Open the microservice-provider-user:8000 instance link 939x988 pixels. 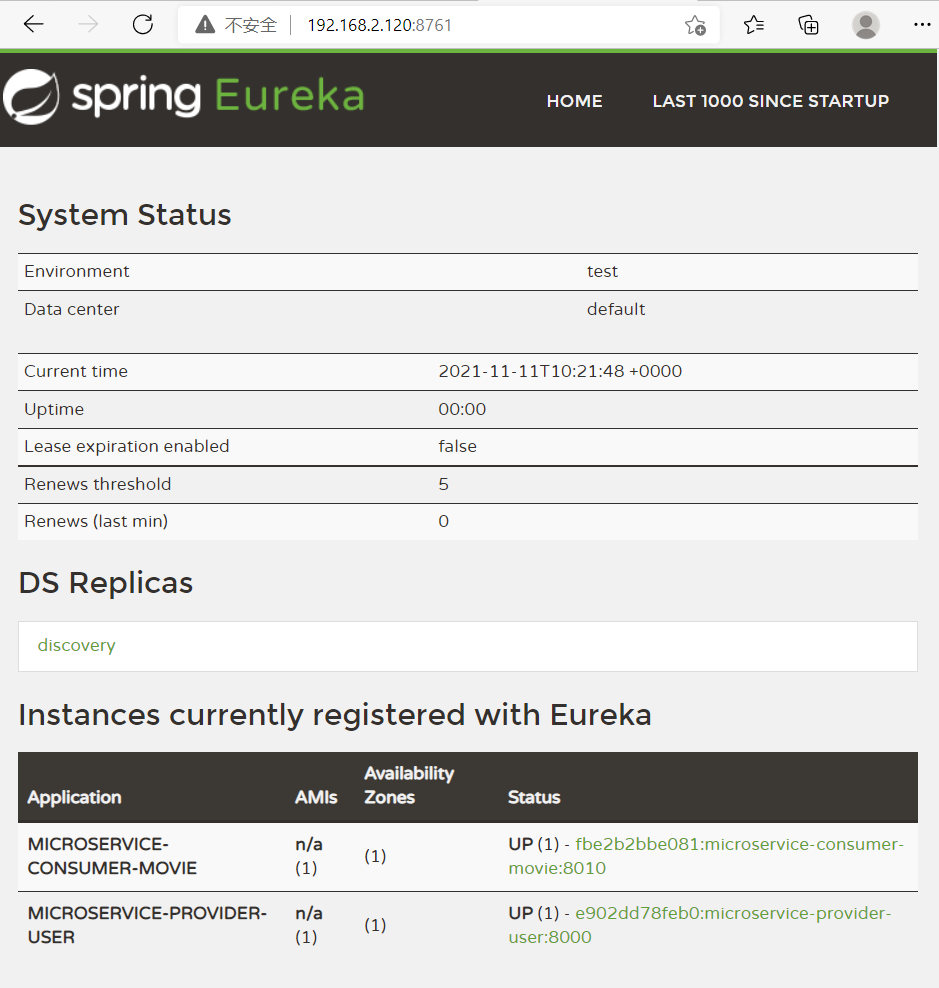click(700, 925)
